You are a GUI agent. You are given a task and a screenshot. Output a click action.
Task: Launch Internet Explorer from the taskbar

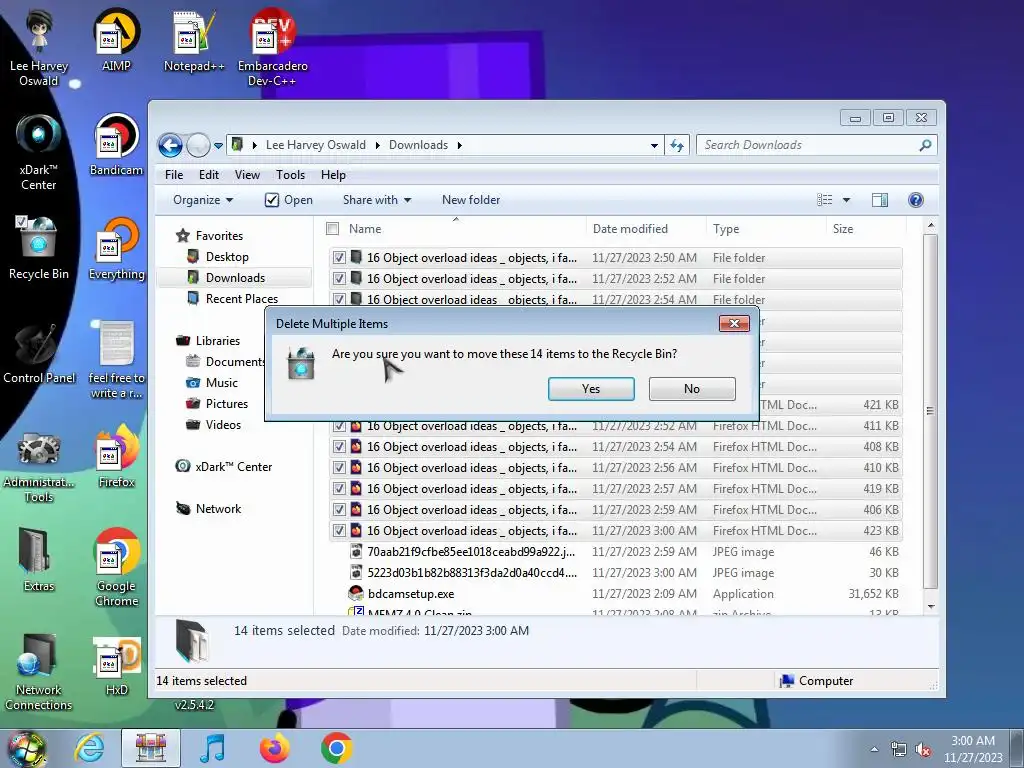89,748
